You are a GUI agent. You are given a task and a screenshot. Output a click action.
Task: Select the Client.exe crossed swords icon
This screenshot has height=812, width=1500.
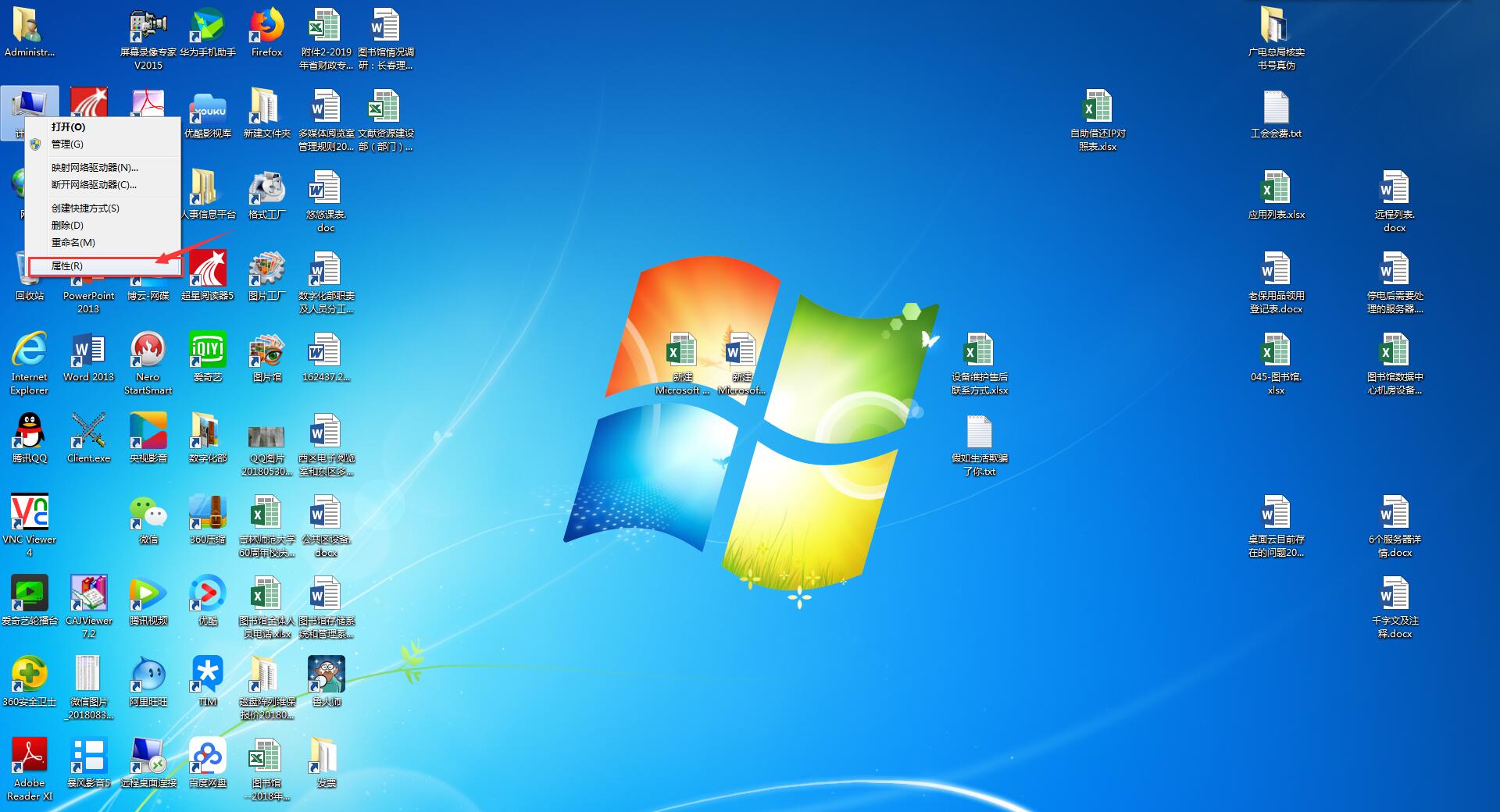click(89, 439)
